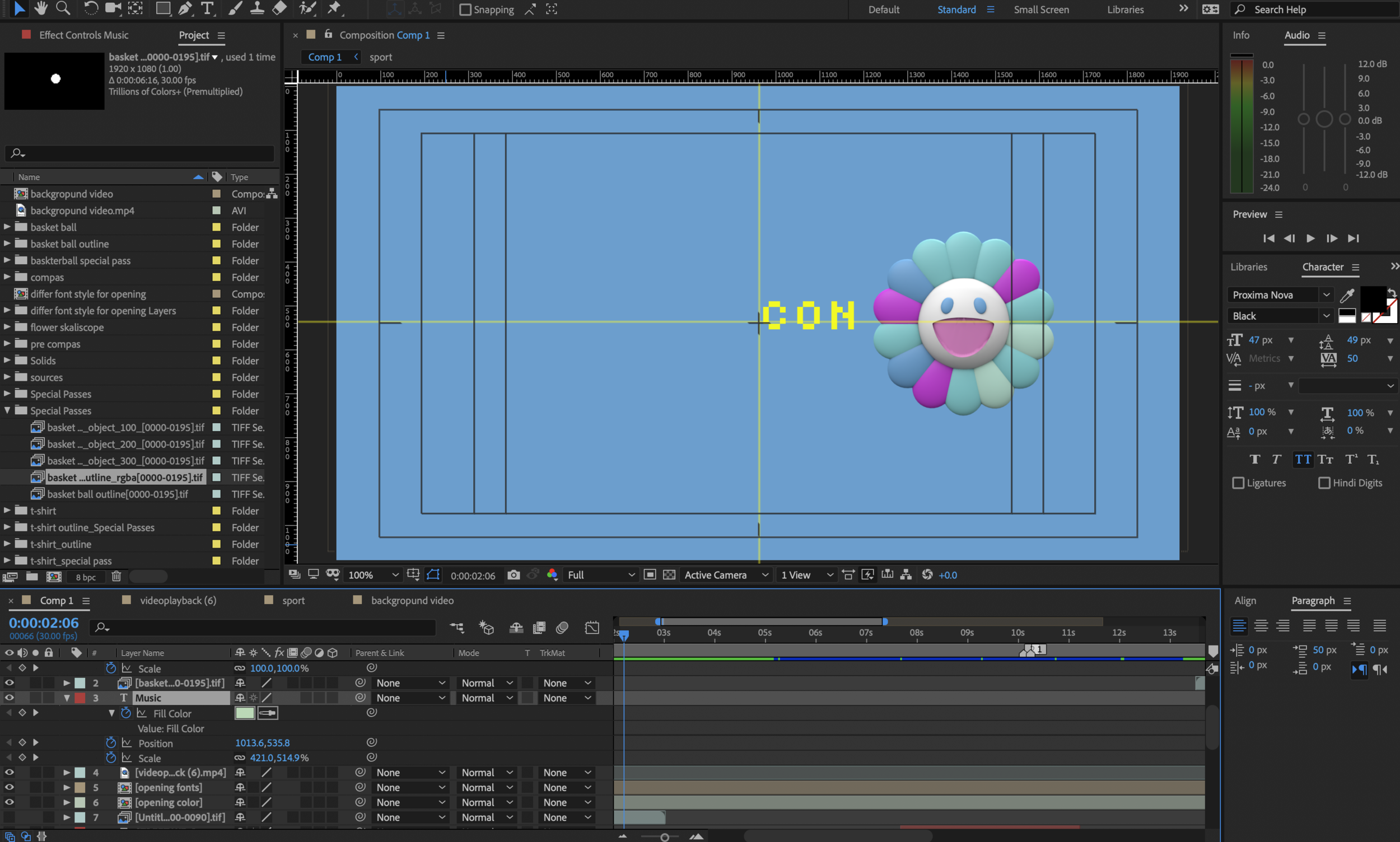Viewport: 1400px width, 842px height.
Task: Take a snapshot with the camera icon
Action: pyautogui.click(x=513, y=575)
